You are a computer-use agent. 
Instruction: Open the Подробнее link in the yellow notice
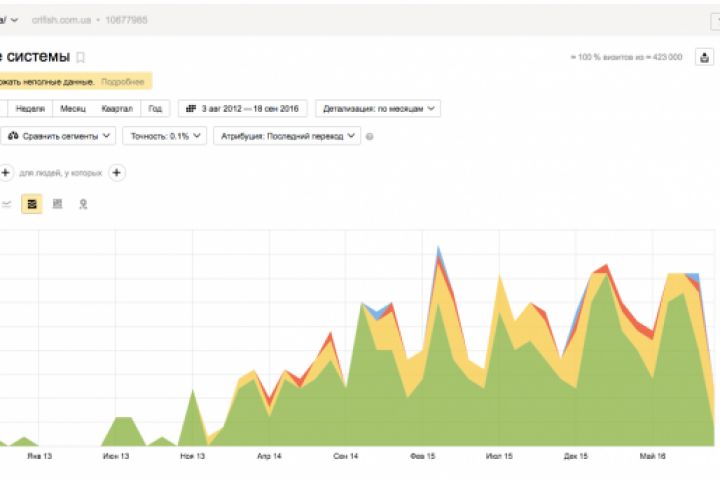click(x=123, y=82)
